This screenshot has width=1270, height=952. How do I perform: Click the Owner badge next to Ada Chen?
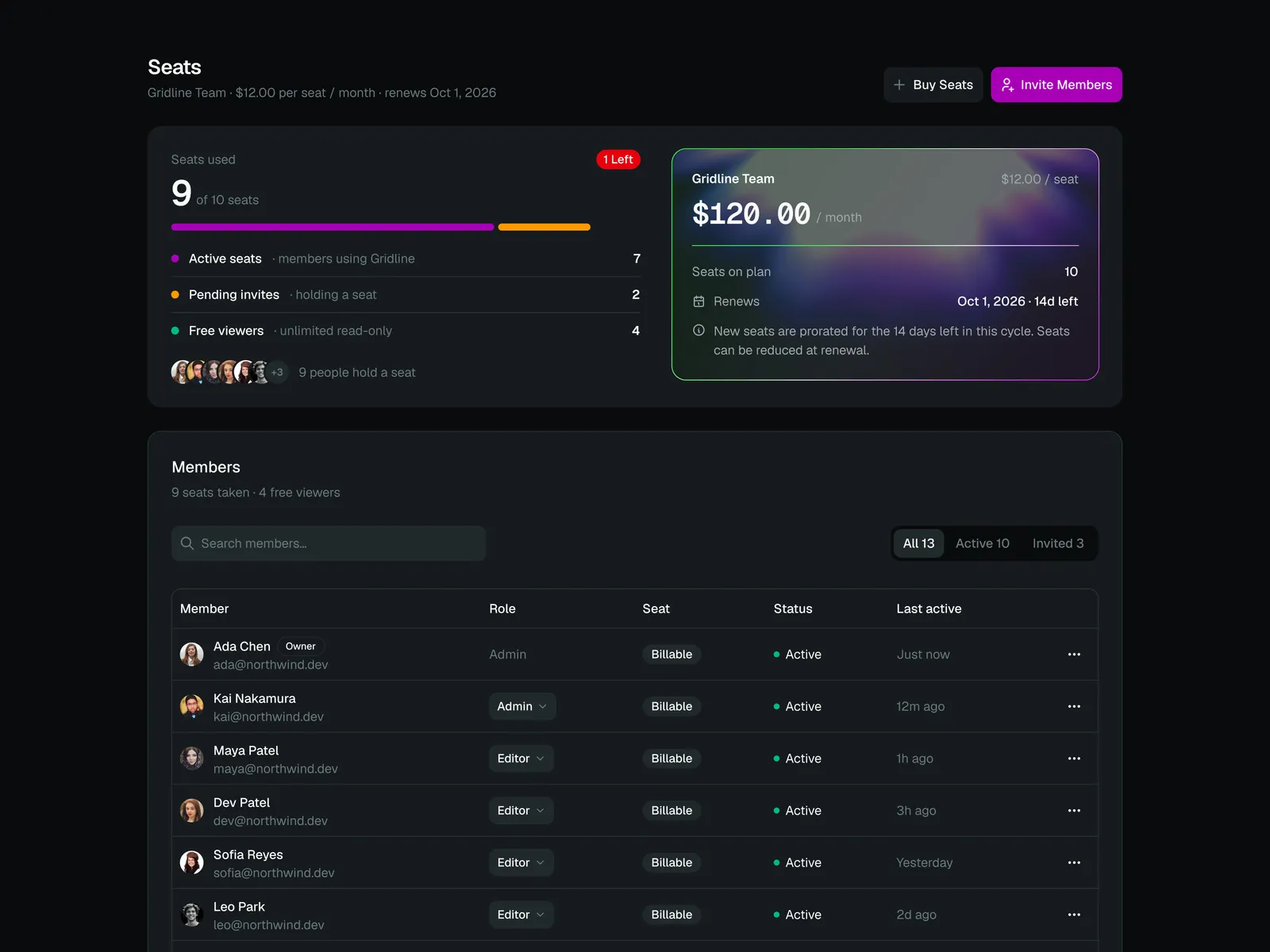[301, 647]
